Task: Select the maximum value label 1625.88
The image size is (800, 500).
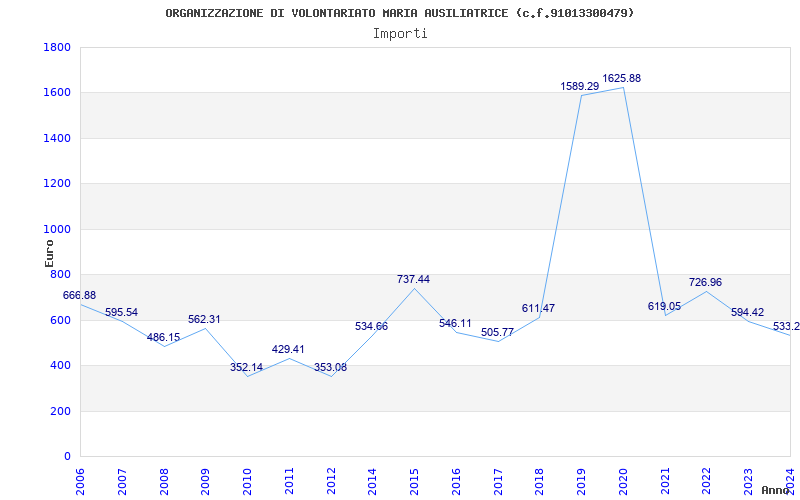Action: [x=621, y=79]
